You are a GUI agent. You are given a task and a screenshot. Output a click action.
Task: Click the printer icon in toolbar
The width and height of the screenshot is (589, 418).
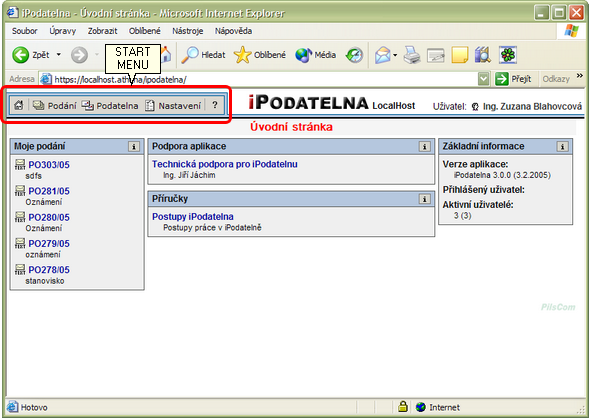click(x=412, y=55)
